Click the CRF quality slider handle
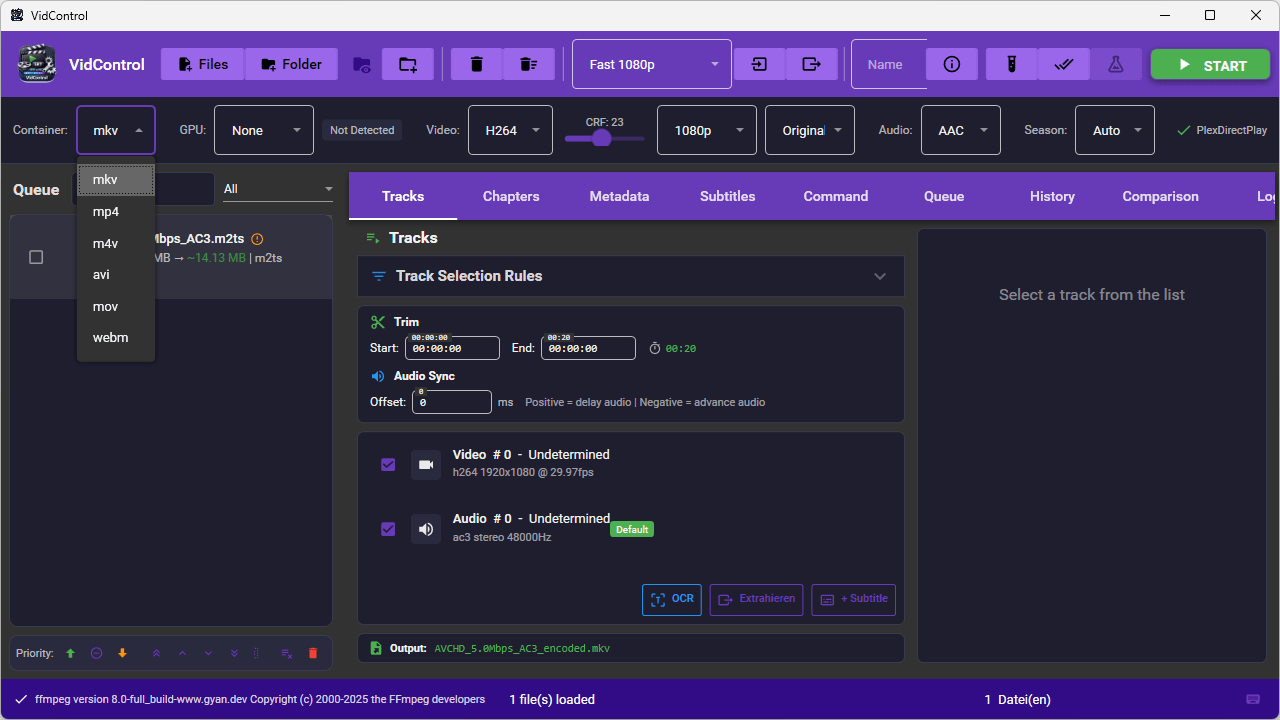 (x=601, y=138)
